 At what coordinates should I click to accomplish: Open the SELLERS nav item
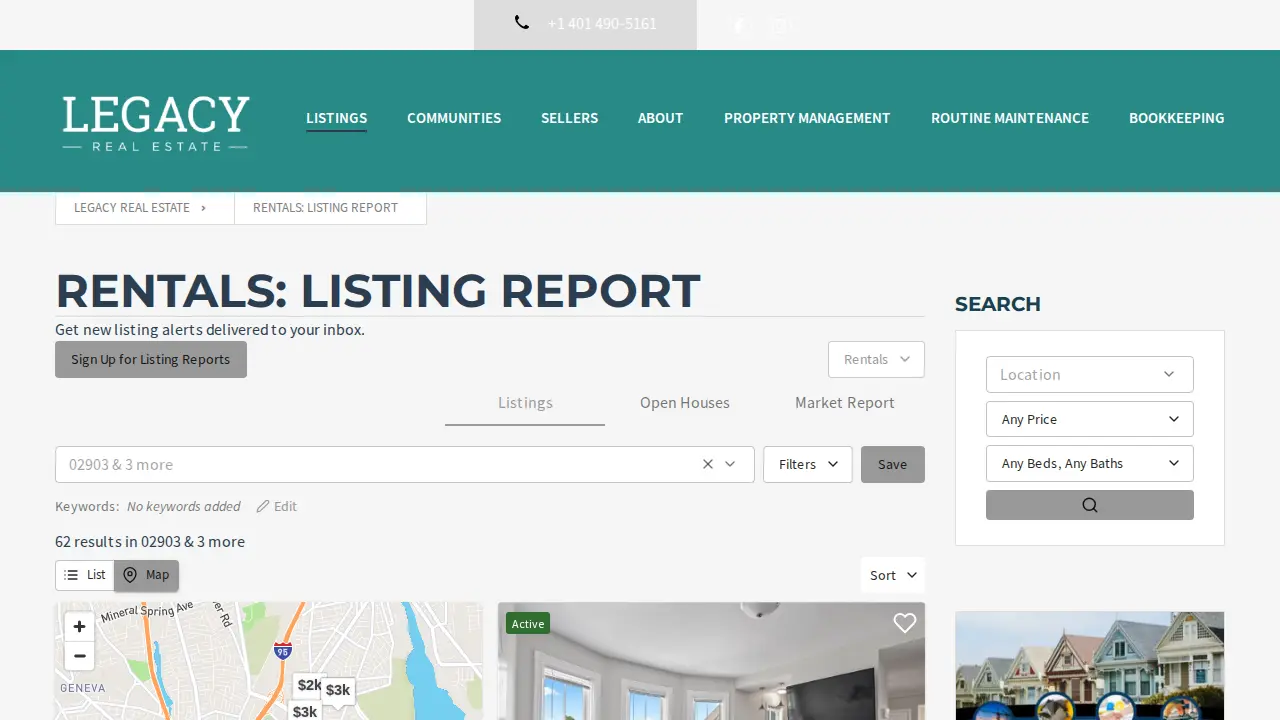pos(569,118)
